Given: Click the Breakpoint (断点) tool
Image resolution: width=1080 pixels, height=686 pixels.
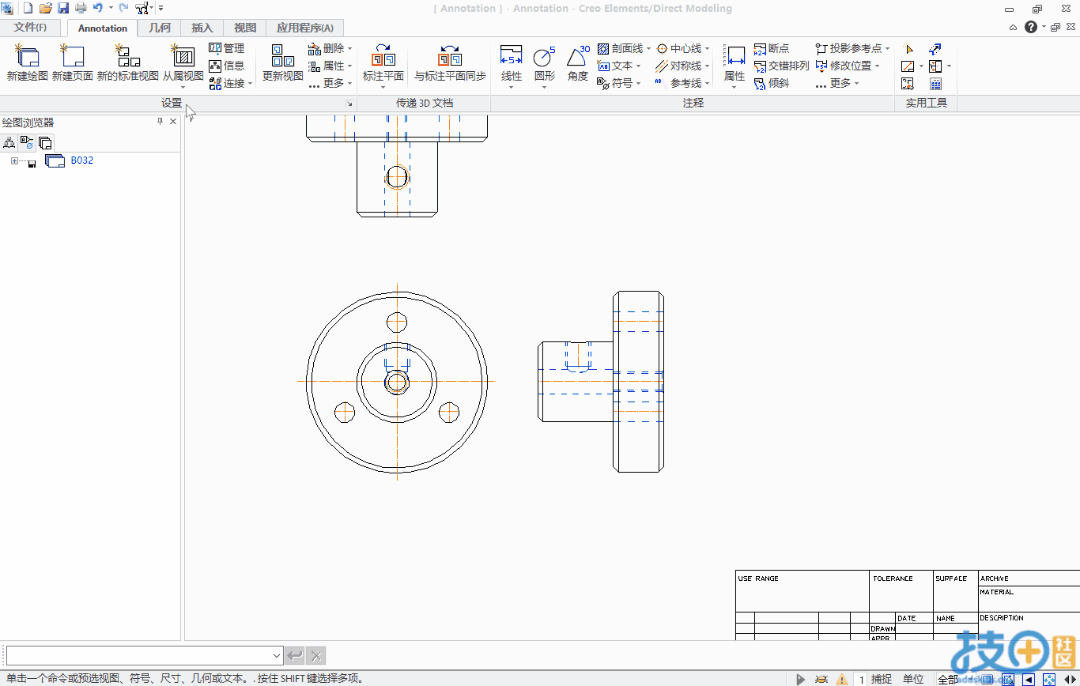Looking at the screenshot, I should click(x=771, y=48).
